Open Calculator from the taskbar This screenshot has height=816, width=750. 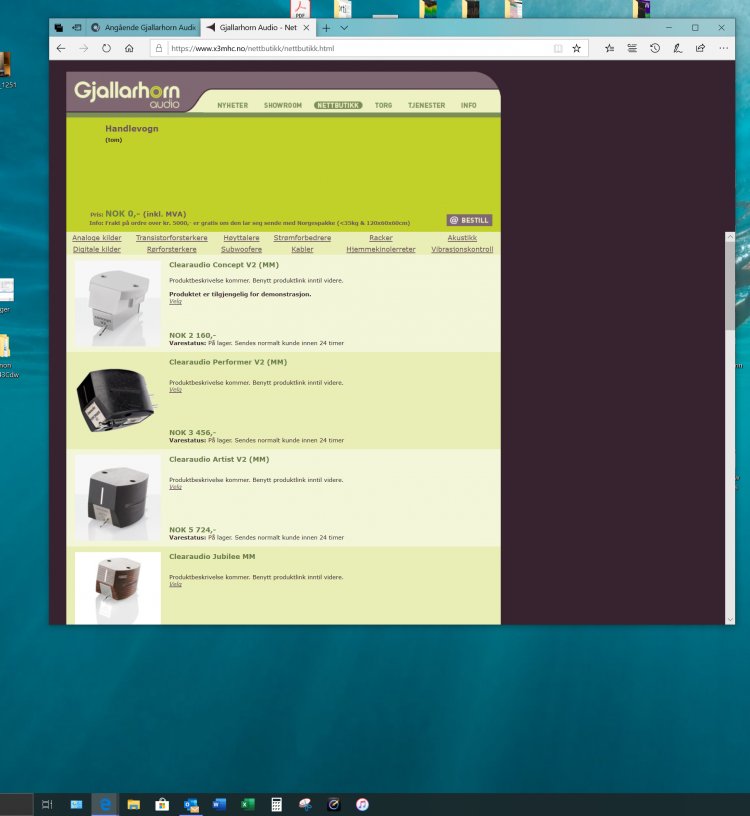click(x=276, y=805)
